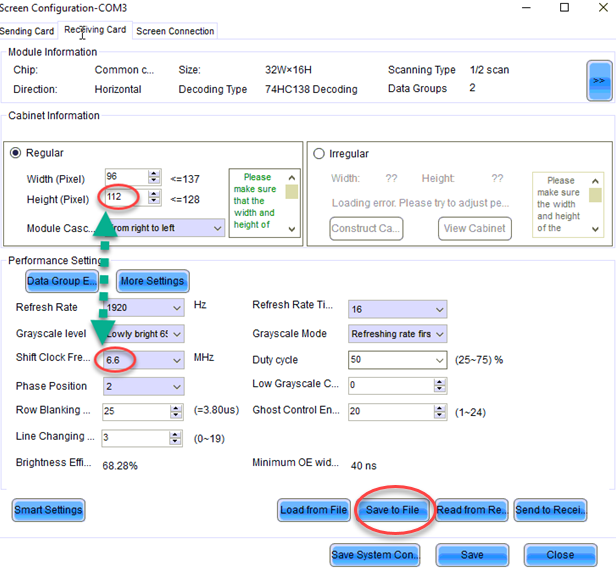This screenshot has width=616, height=570.
Task: Increase the Line Changing value
Action: [x=175, y=434]
